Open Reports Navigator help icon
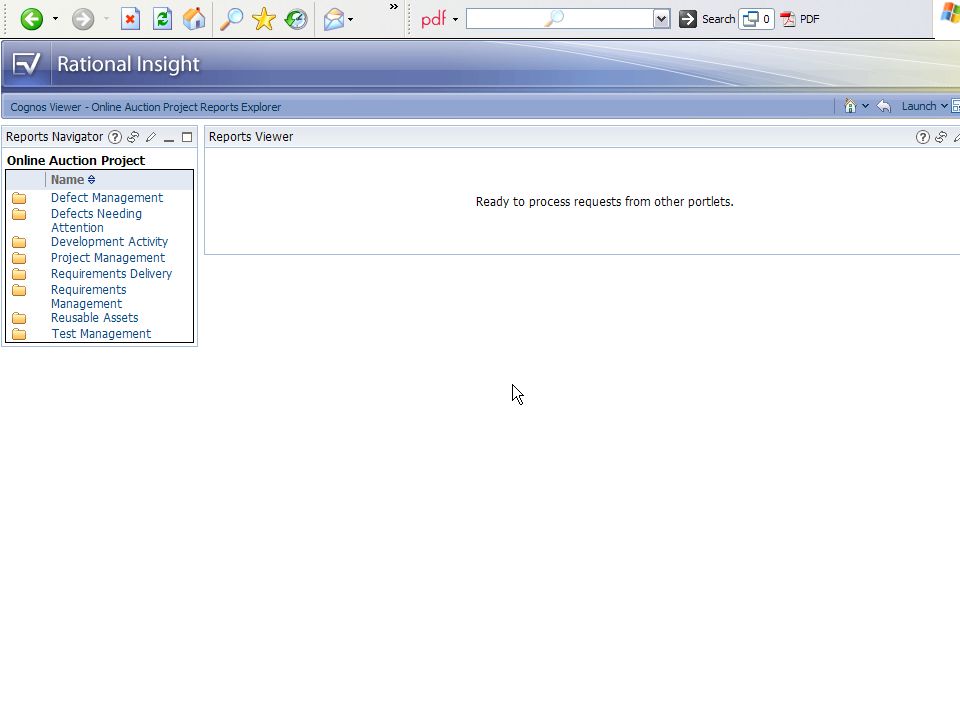 115,137
